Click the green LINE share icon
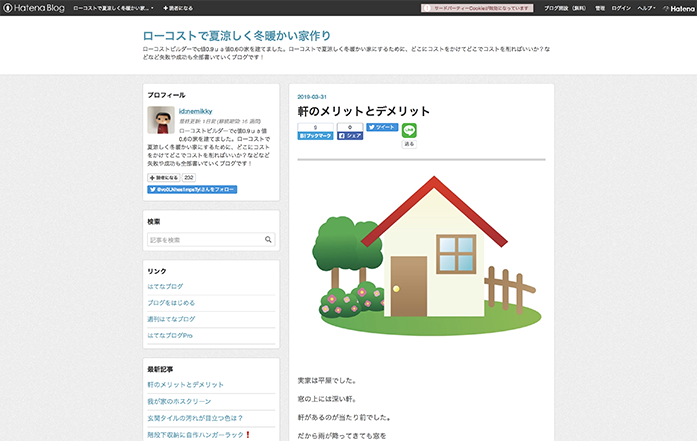 [x=409, y=130]
